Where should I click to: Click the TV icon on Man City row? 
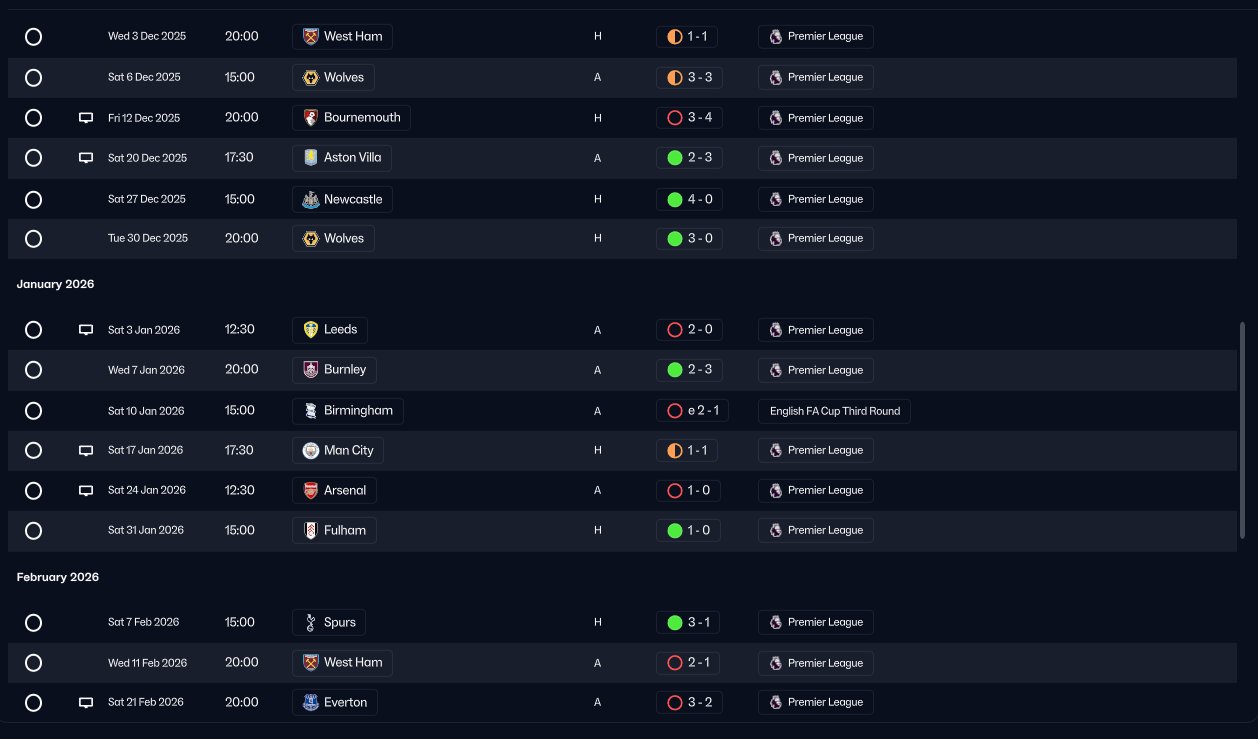[86, 451]
